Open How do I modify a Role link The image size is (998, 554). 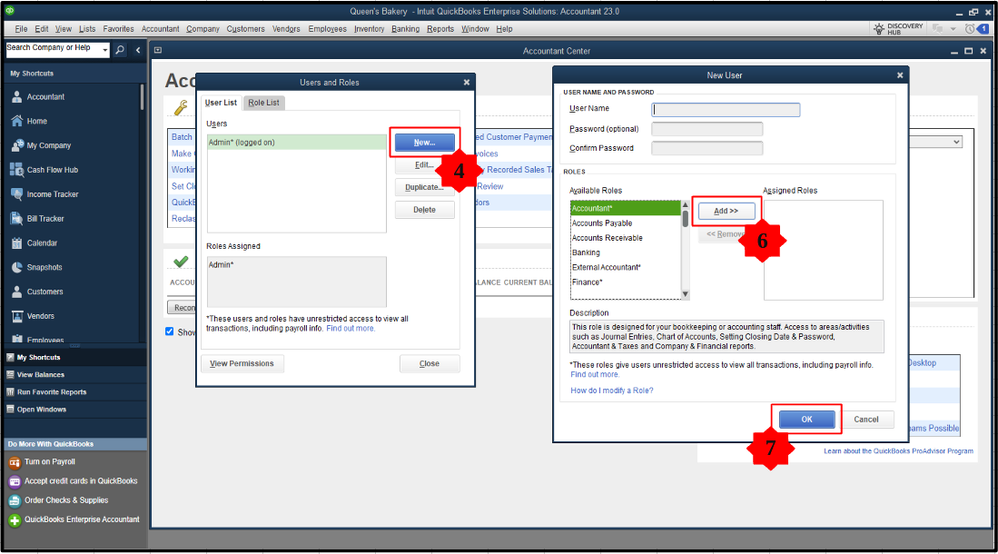[x=612, y=390]
